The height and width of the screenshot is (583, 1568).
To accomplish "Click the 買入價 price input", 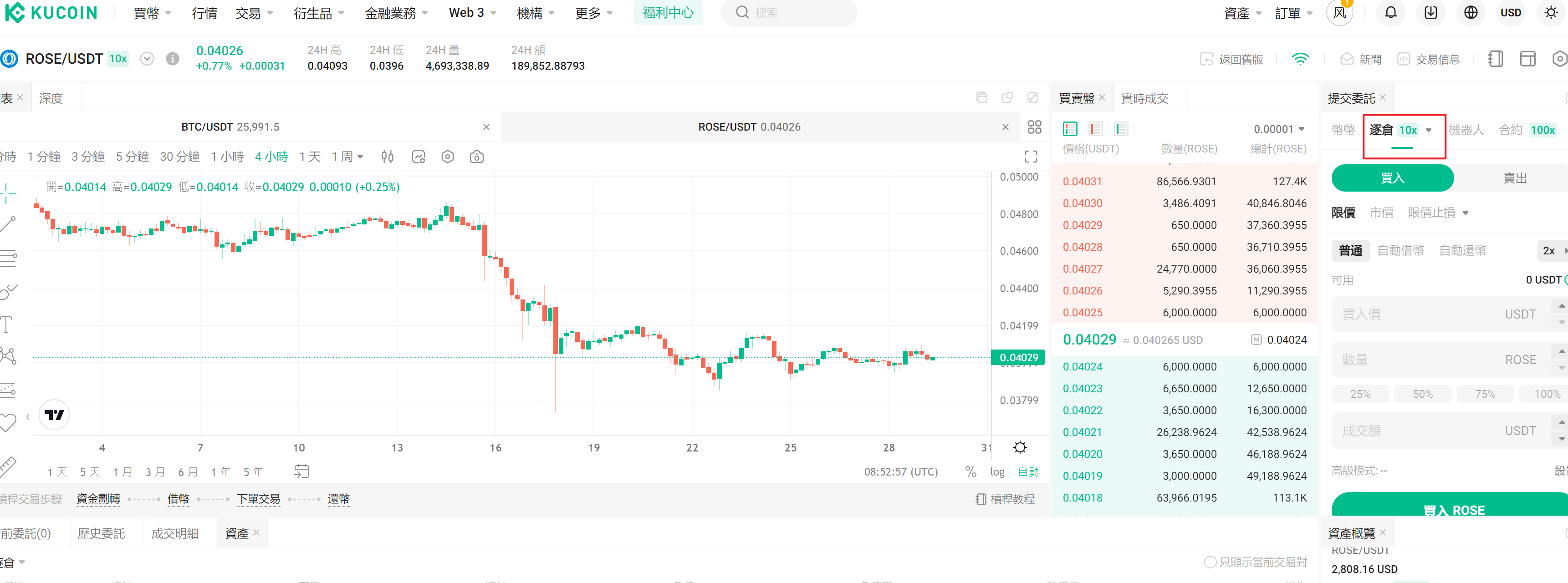I will coord(1449,314).
